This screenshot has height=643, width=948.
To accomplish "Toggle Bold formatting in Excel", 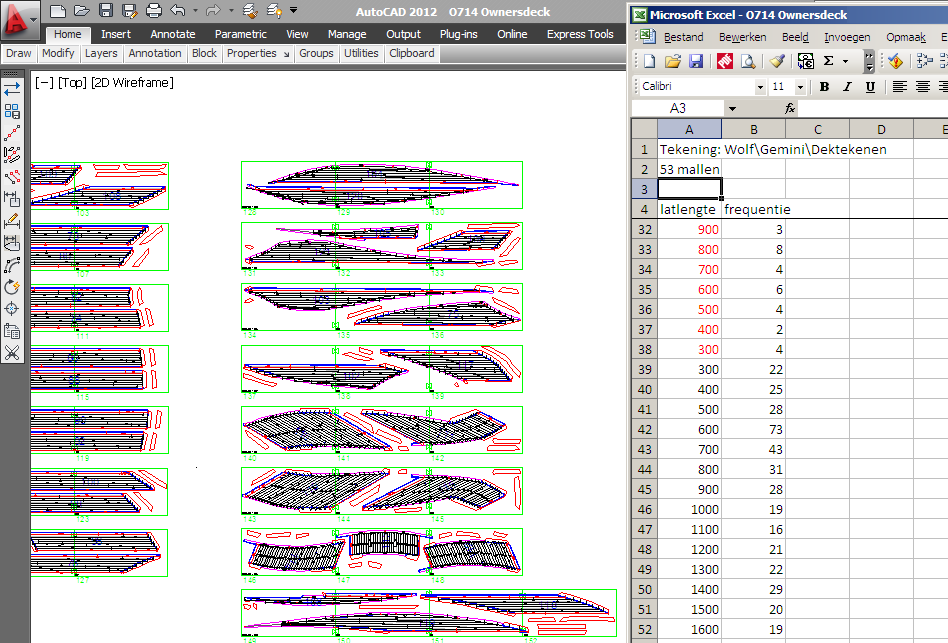I will coord(824,87).
